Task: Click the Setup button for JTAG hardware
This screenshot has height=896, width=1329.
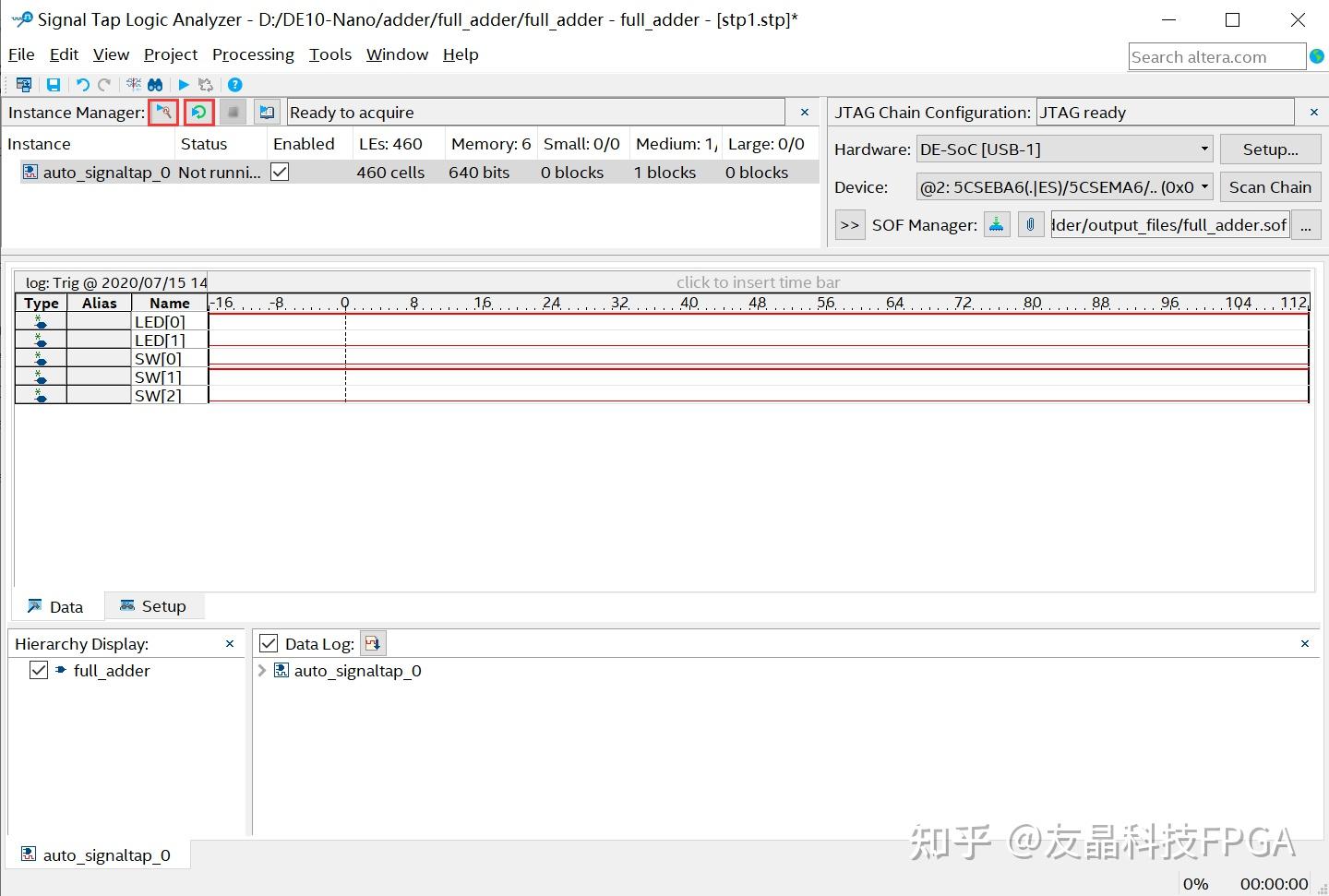Action: [1271, 149]
